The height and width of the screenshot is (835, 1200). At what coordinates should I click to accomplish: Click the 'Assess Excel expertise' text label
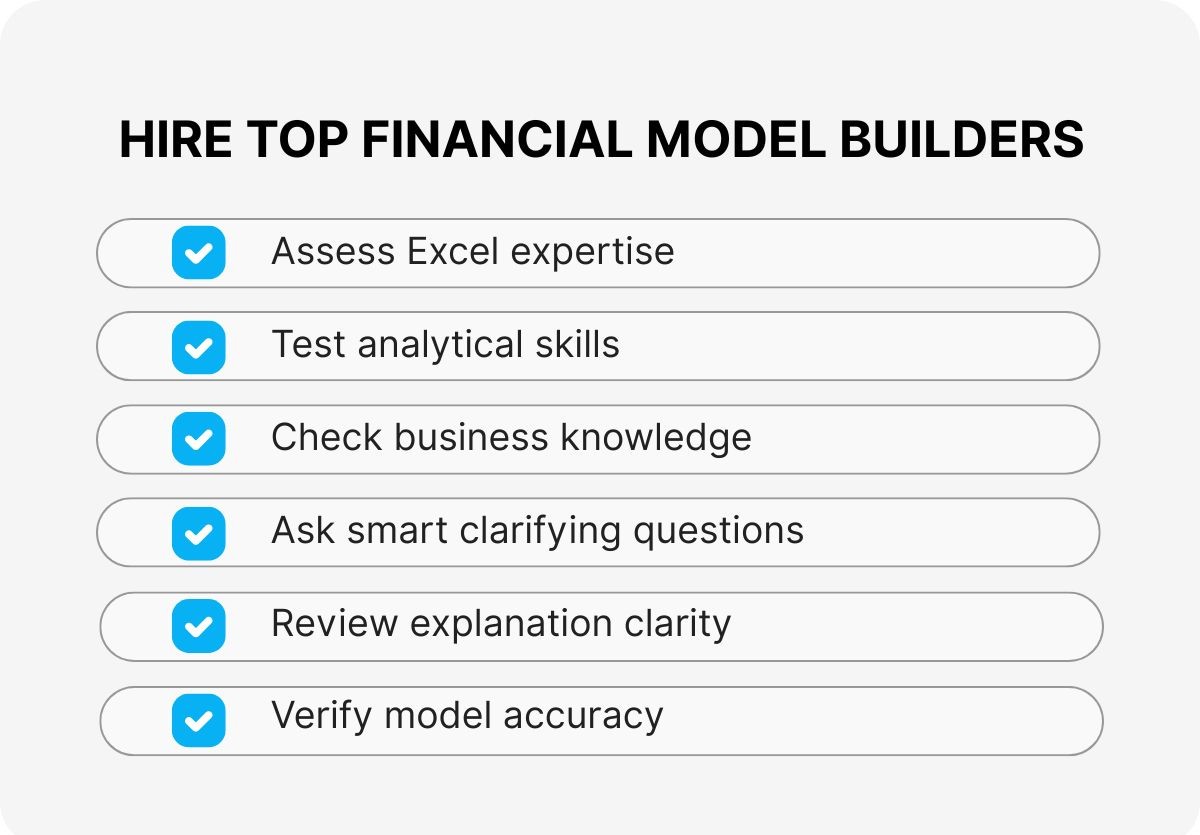tap(472, 251)
